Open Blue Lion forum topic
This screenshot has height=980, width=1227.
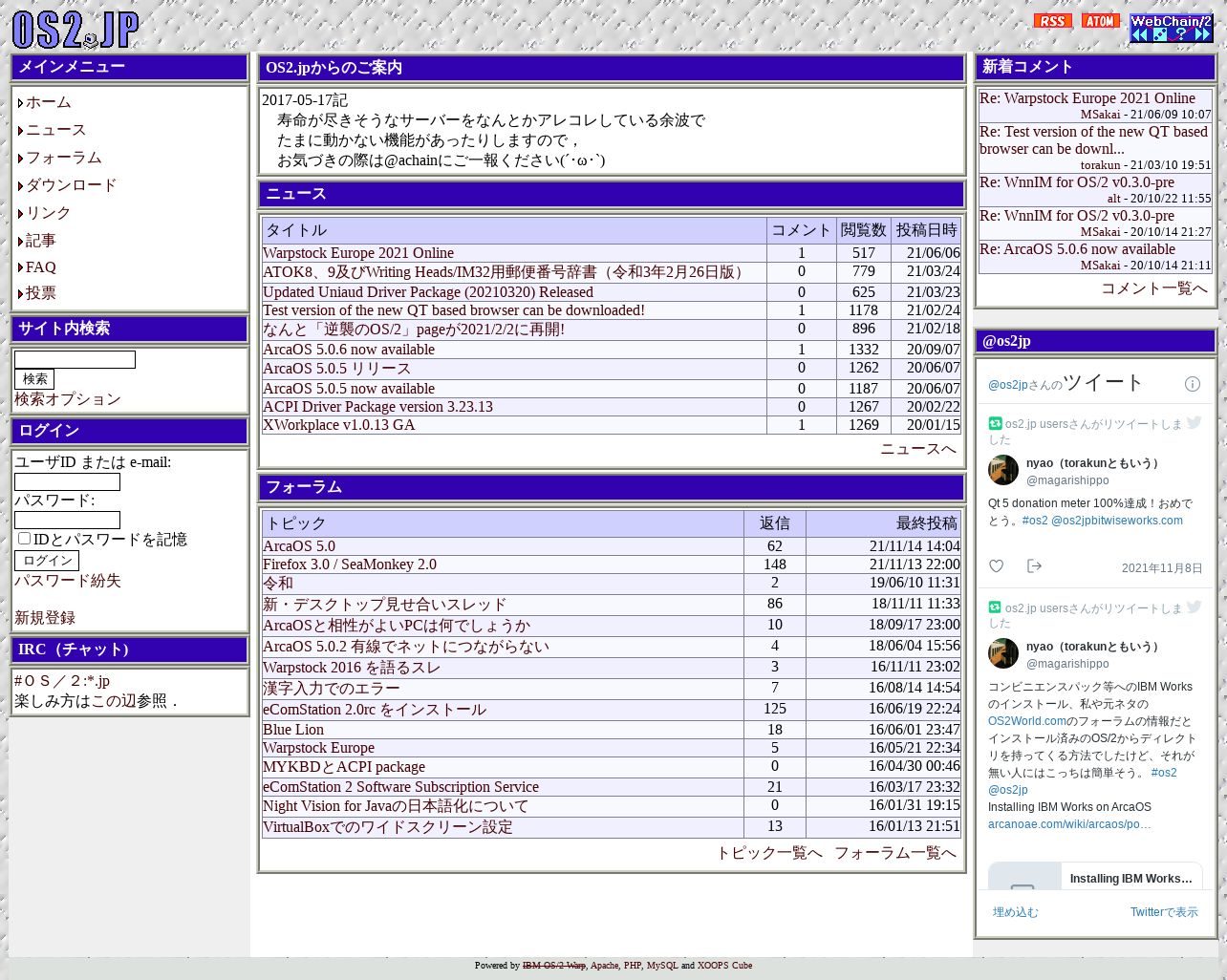click(x=293, y=730)
